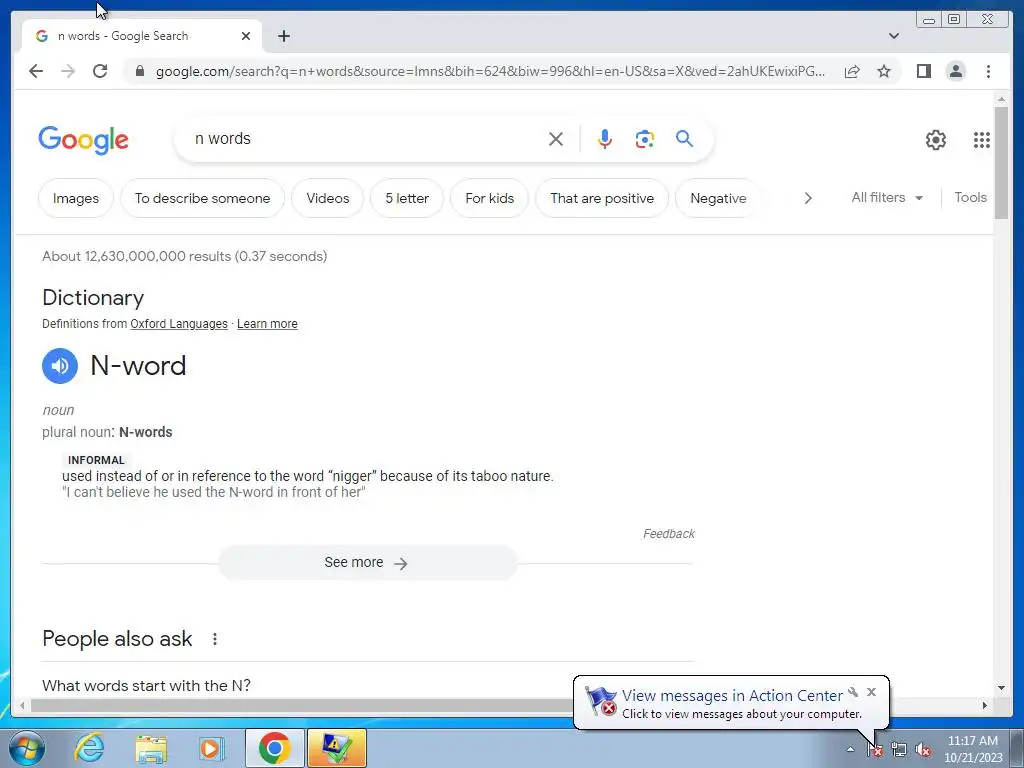Click the results count text
1024x768 pixels.
click(185, 256)
